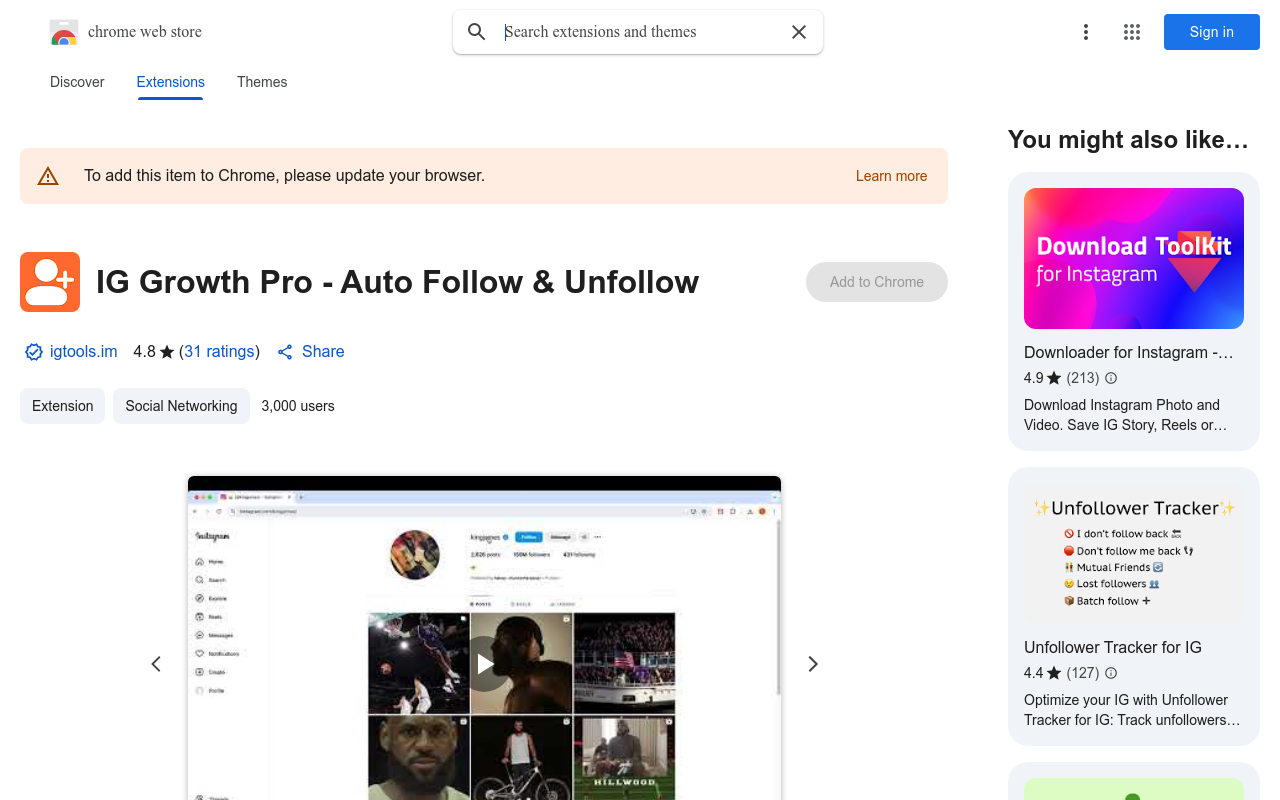
Task: Open the Learn more link
Action: 891,176
